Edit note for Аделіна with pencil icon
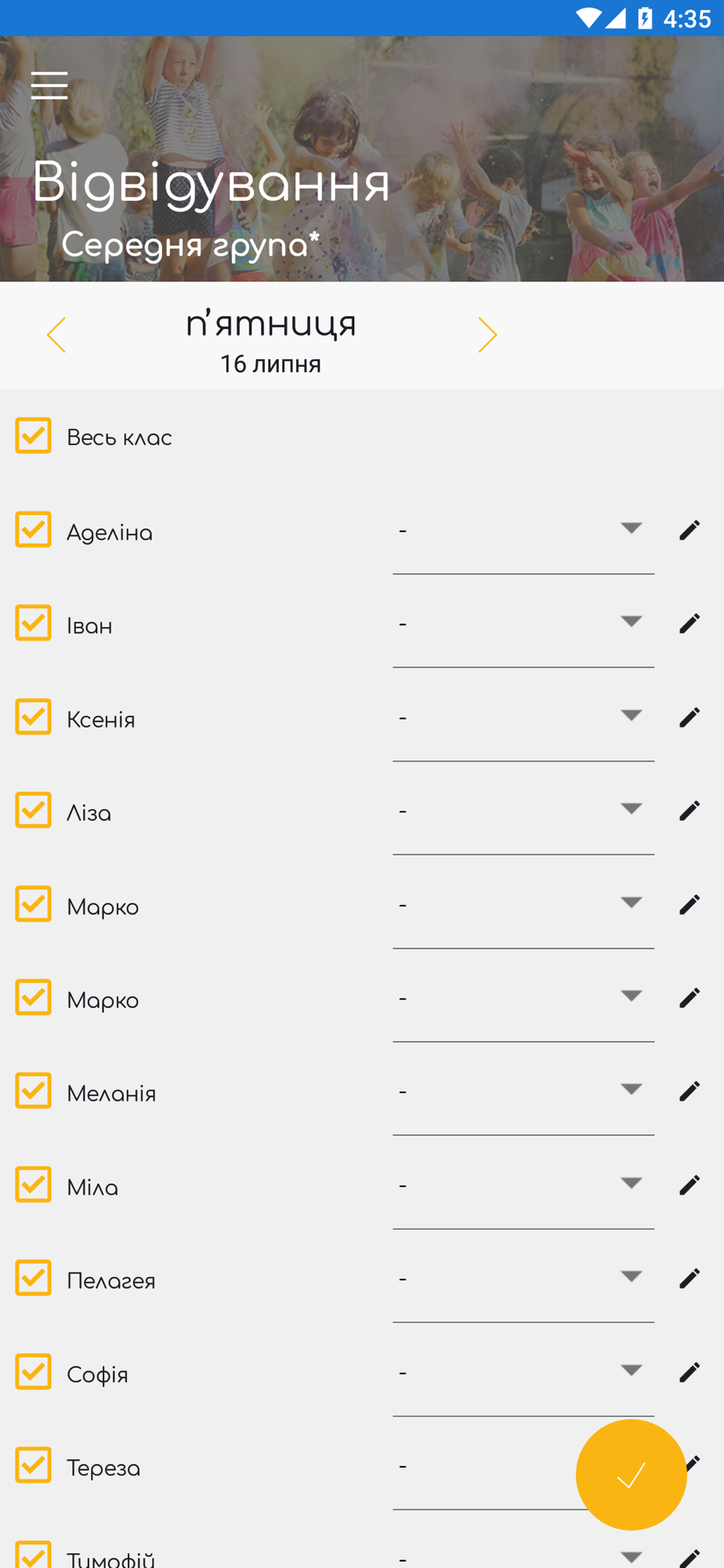 (x=690, y=530)
